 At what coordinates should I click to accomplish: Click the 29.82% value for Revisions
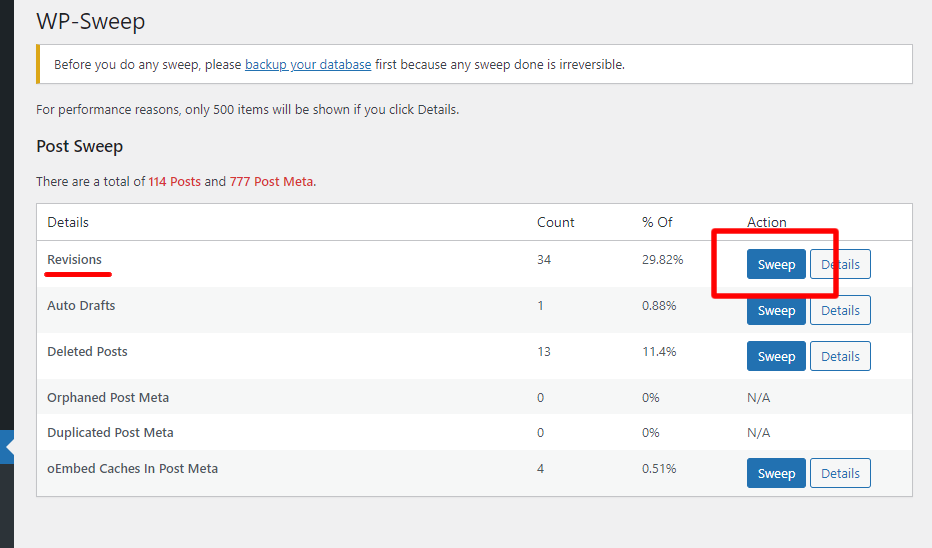pyautogui.click(x=663, y=260)
